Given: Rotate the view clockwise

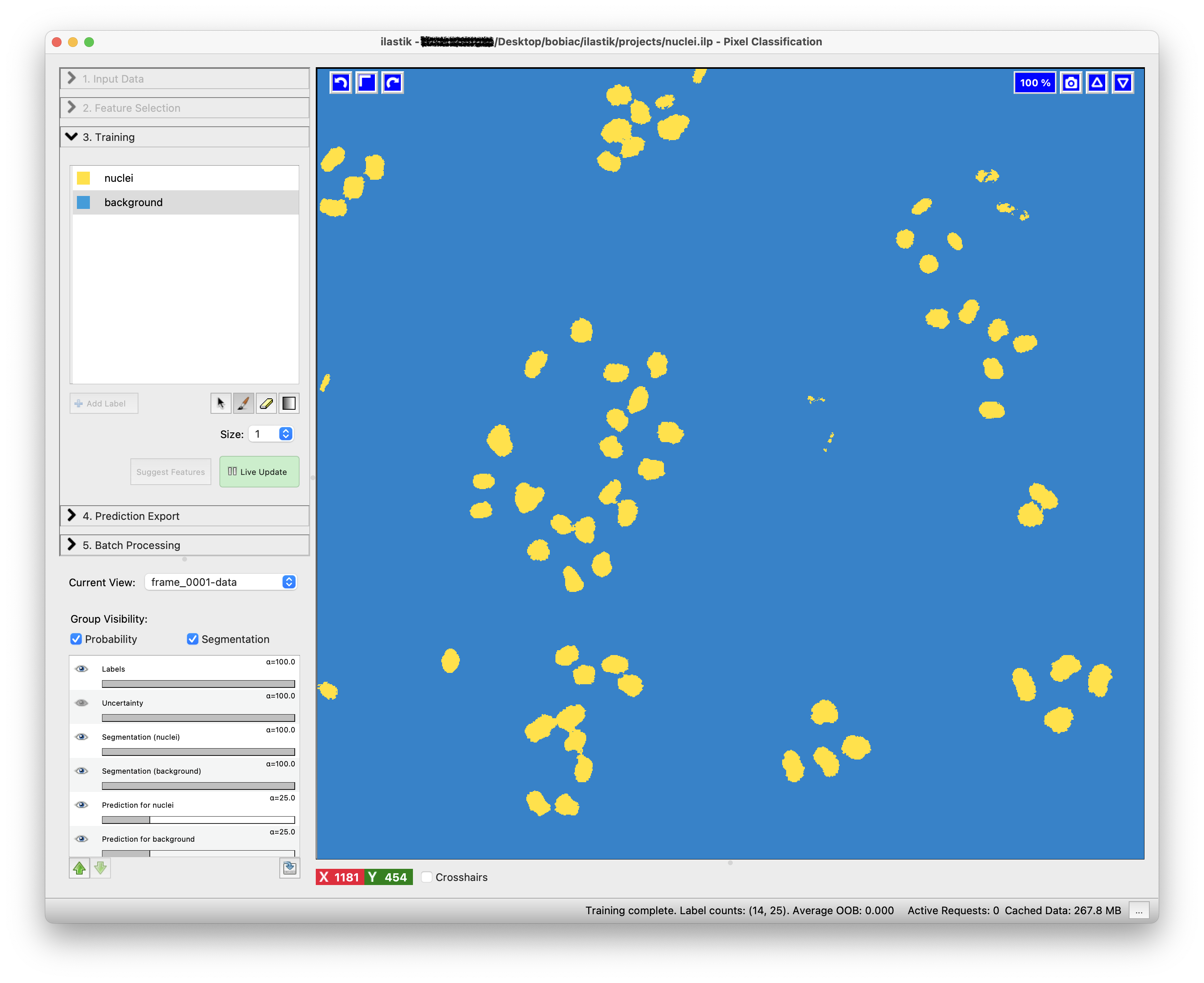Looking at the screenshot, I should tap(392, 83).
